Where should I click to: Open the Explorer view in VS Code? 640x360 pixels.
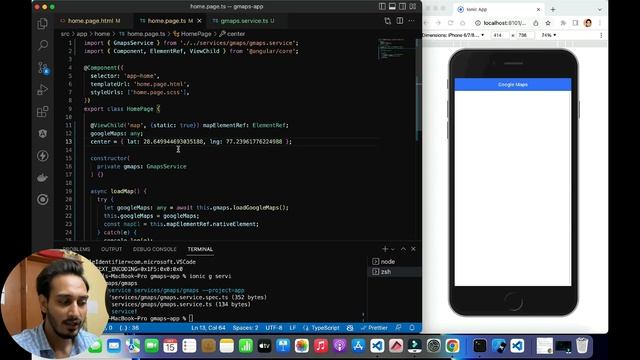(x=42, y=24)
